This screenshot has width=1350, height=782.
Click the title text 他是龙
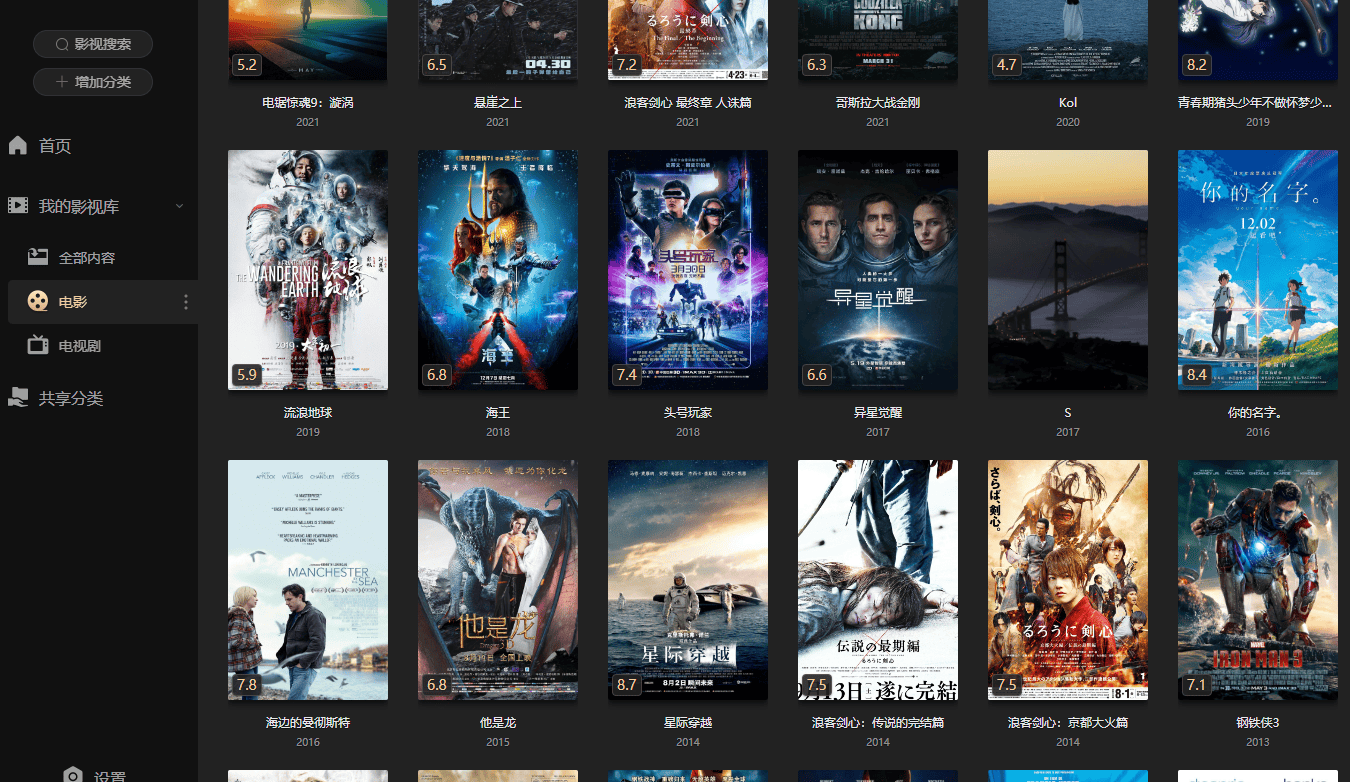498,723
